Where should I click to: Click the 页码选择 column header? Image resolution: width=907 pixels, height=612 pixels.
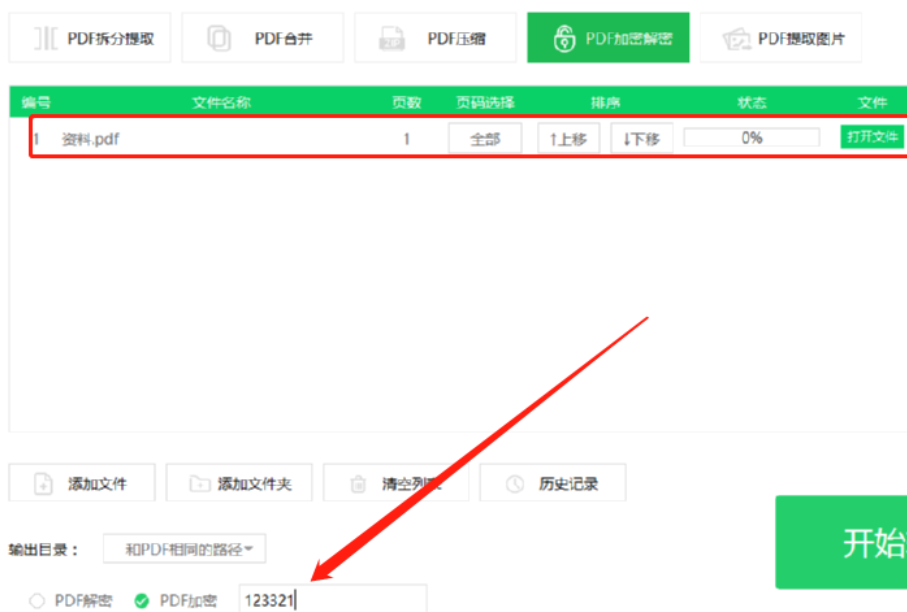pos(485,102)
